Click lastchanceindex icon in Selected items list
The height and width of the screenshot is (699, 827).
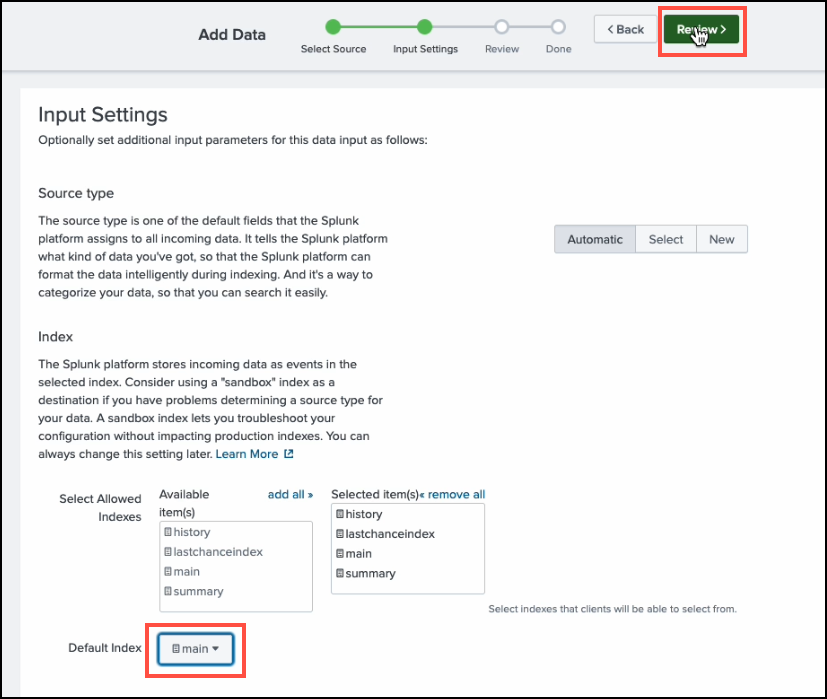click(x=340, y=534)
